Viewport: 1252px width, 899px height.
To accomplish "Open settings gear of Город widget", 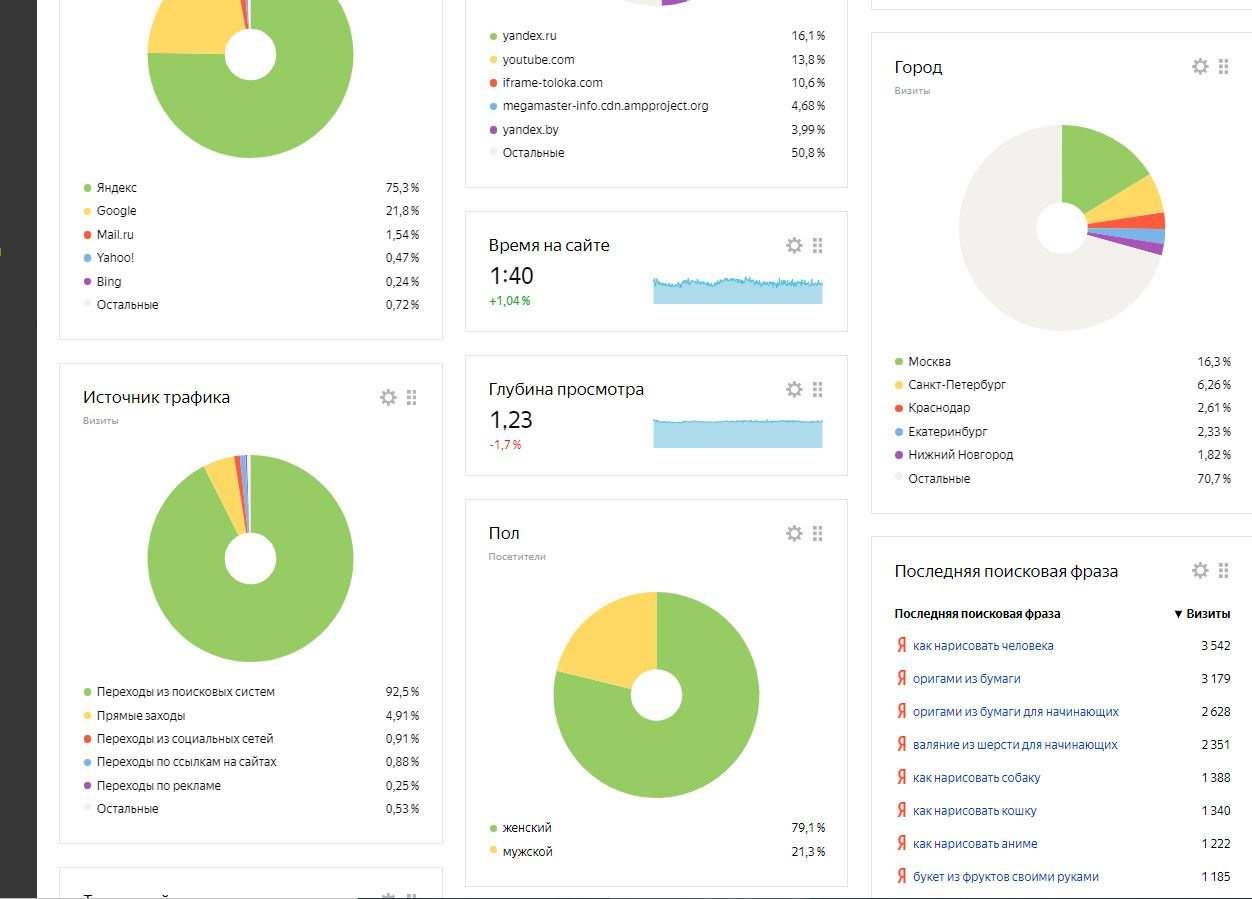I will click(x=1200, y=66).
